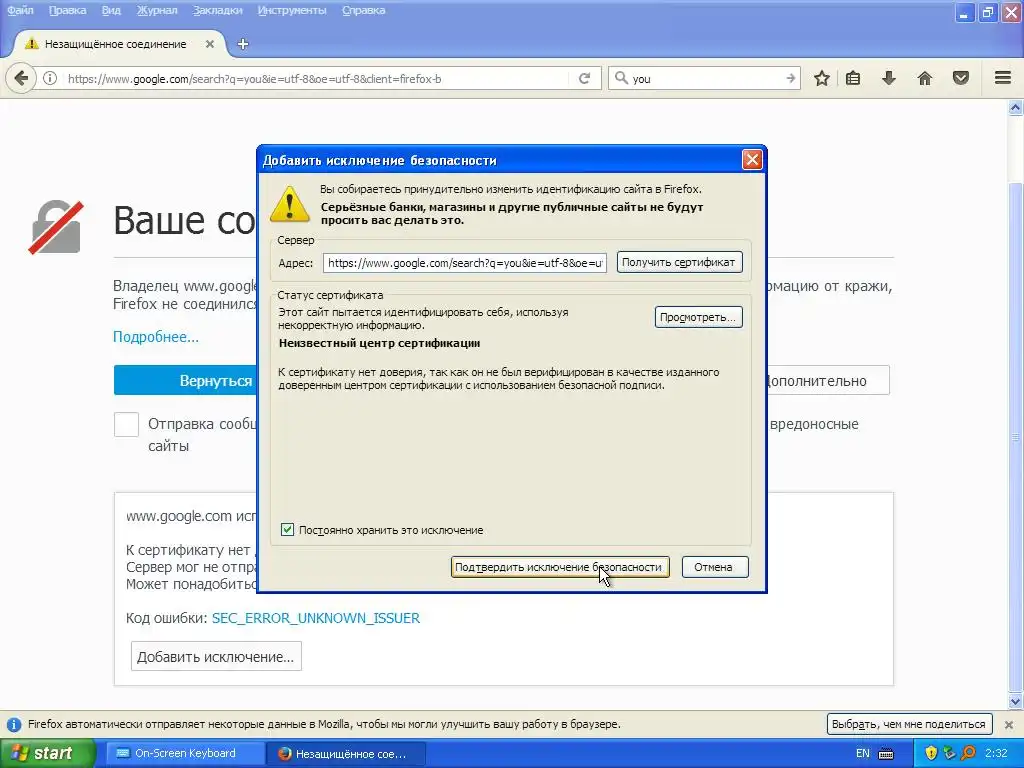Click Добавить исключение… button
The image size is (1024, 768).
[x=216, y=656]
